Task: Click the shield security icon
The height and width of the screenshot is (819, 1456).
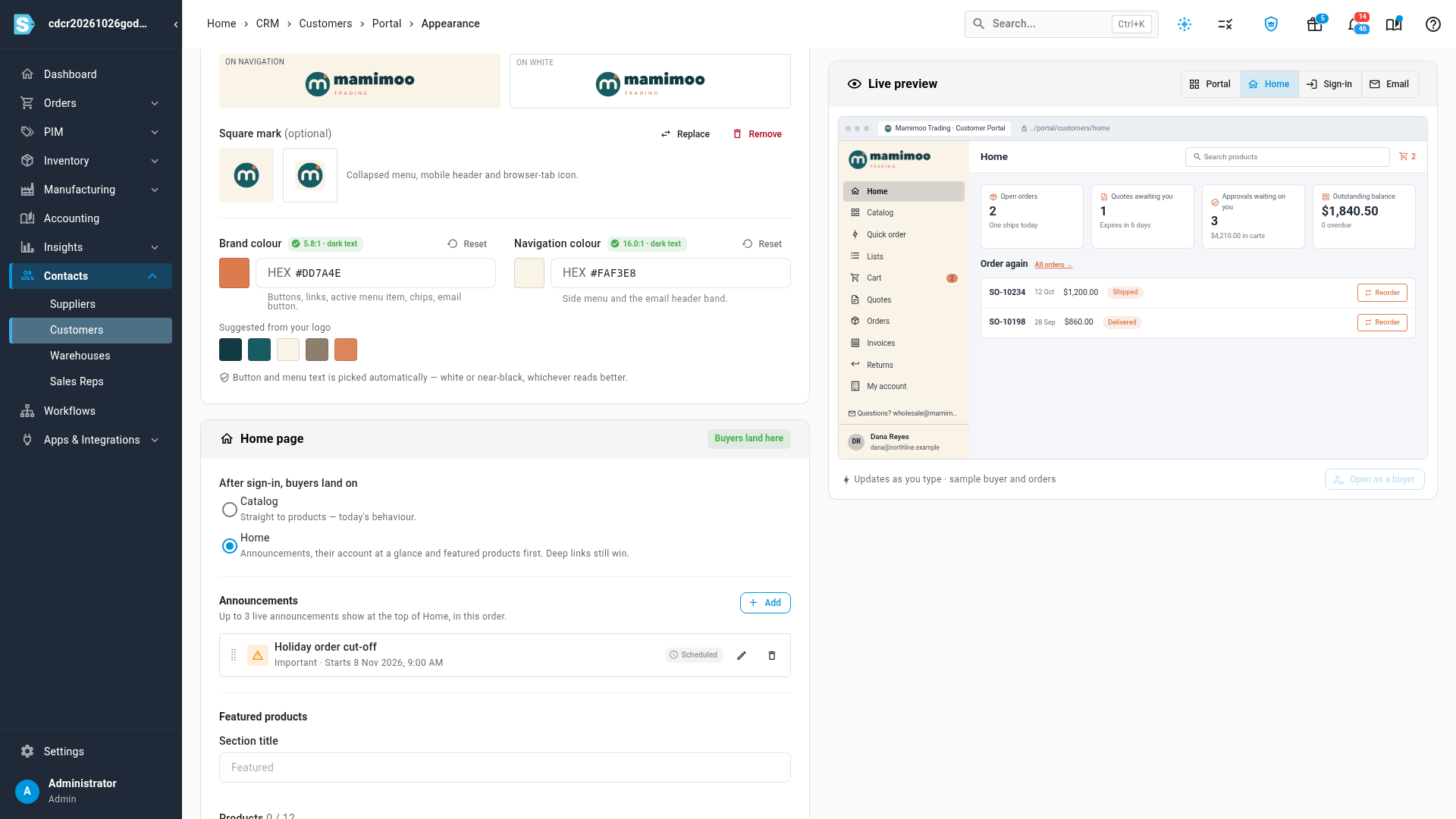Action: pos(1272,24)
